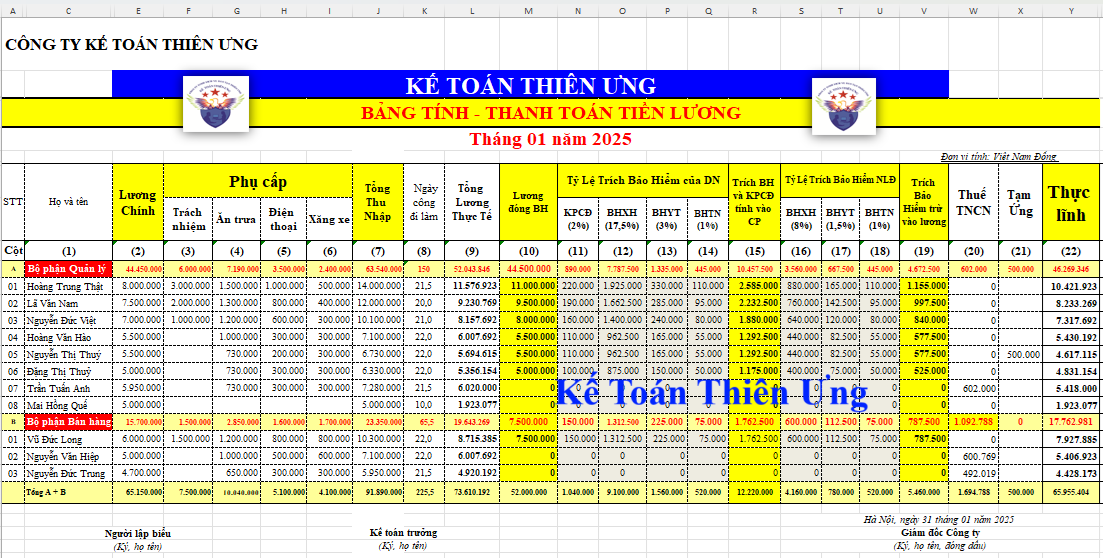The width and height of the screenshot is (1103, 558).
Task: Select employee name "Vũ Đức Long"
Action: coord(68,439)
